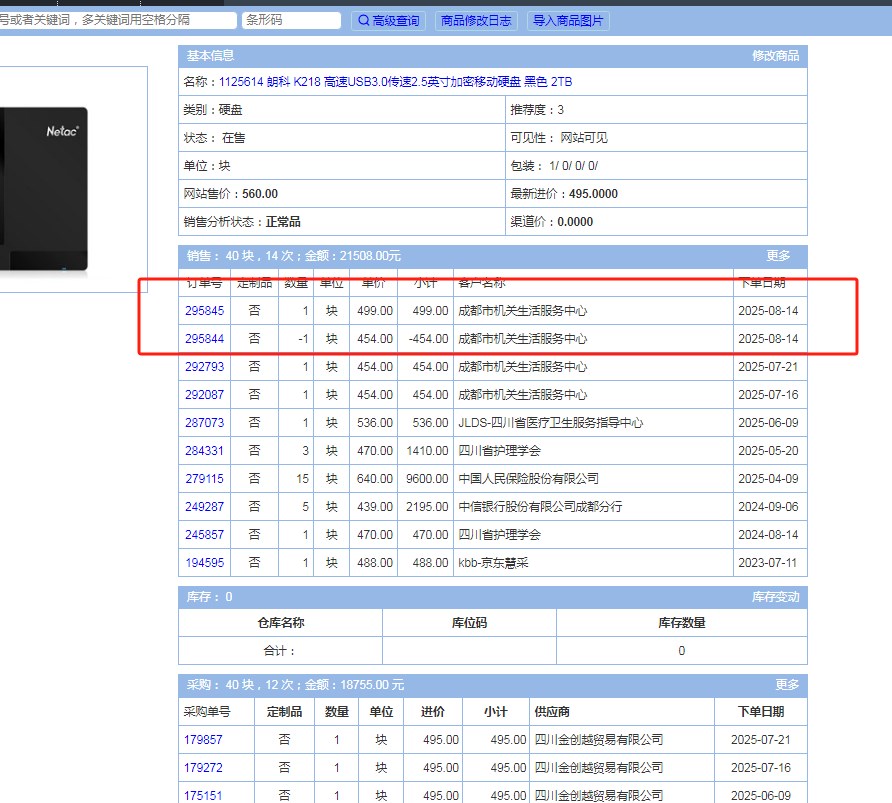The image size is (892, 803).
Task: Open sales order 284331
Action: point(204,450)
